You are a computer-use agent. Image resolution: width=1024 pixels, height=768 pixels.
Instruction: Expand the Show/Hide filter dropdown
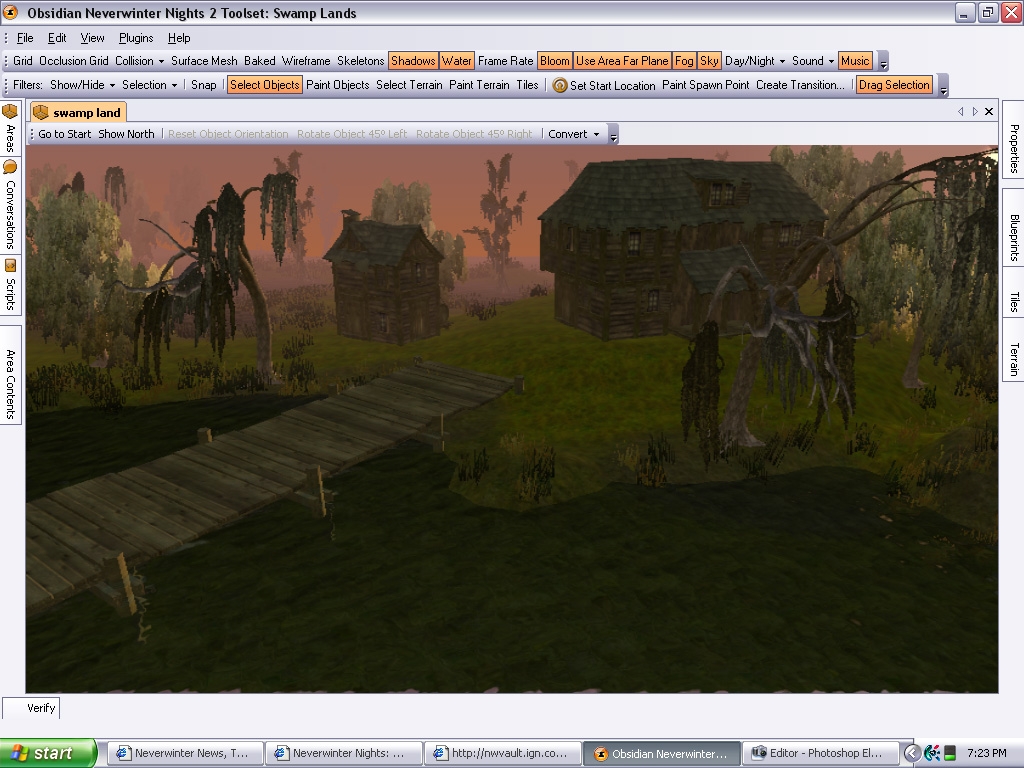point(83,85)
